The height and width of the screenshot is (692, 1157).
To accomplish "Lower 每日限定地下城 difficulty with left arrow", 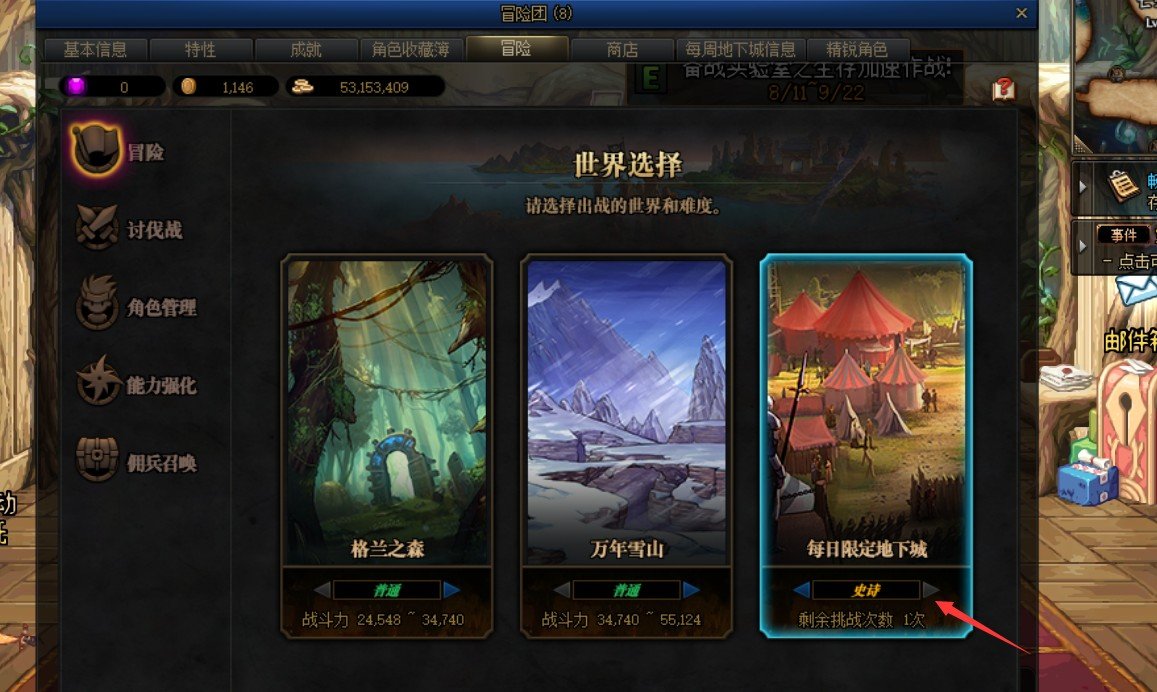I will click(x=801, y=589).
